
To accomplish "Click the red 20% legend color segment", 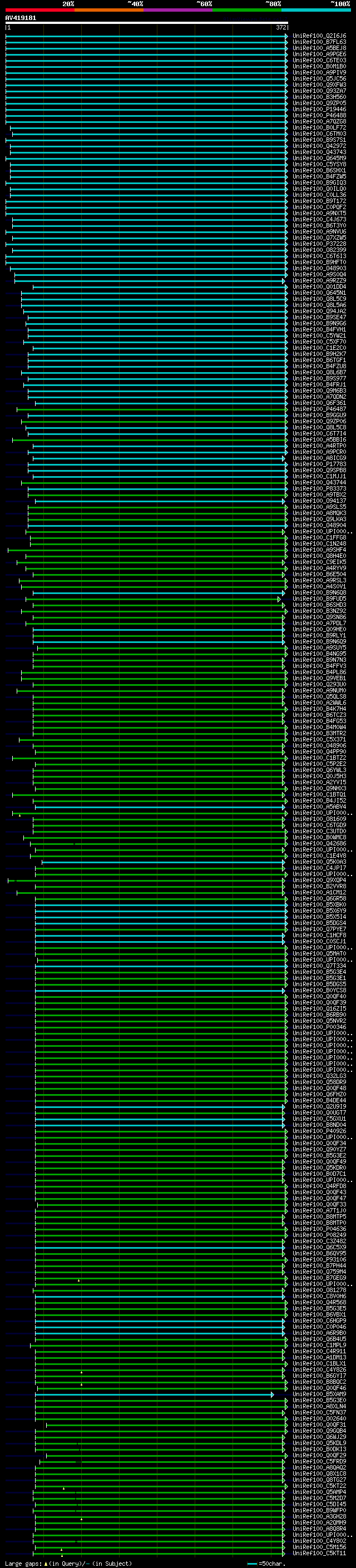I will click(x=39, y=10).
